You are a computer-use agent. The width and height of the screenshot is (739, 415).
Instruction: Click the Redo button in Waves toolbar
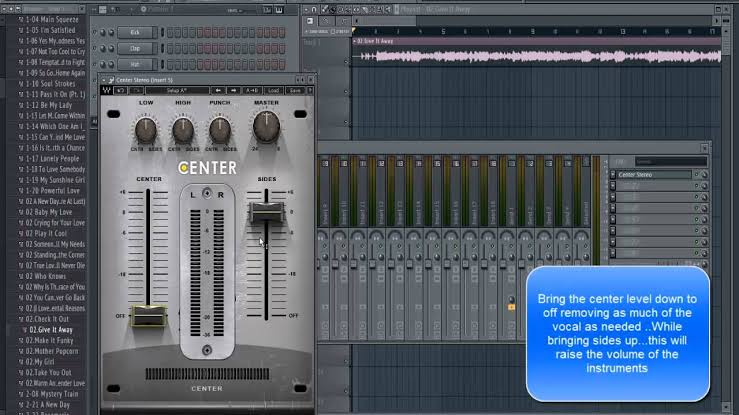pos(137,90)
